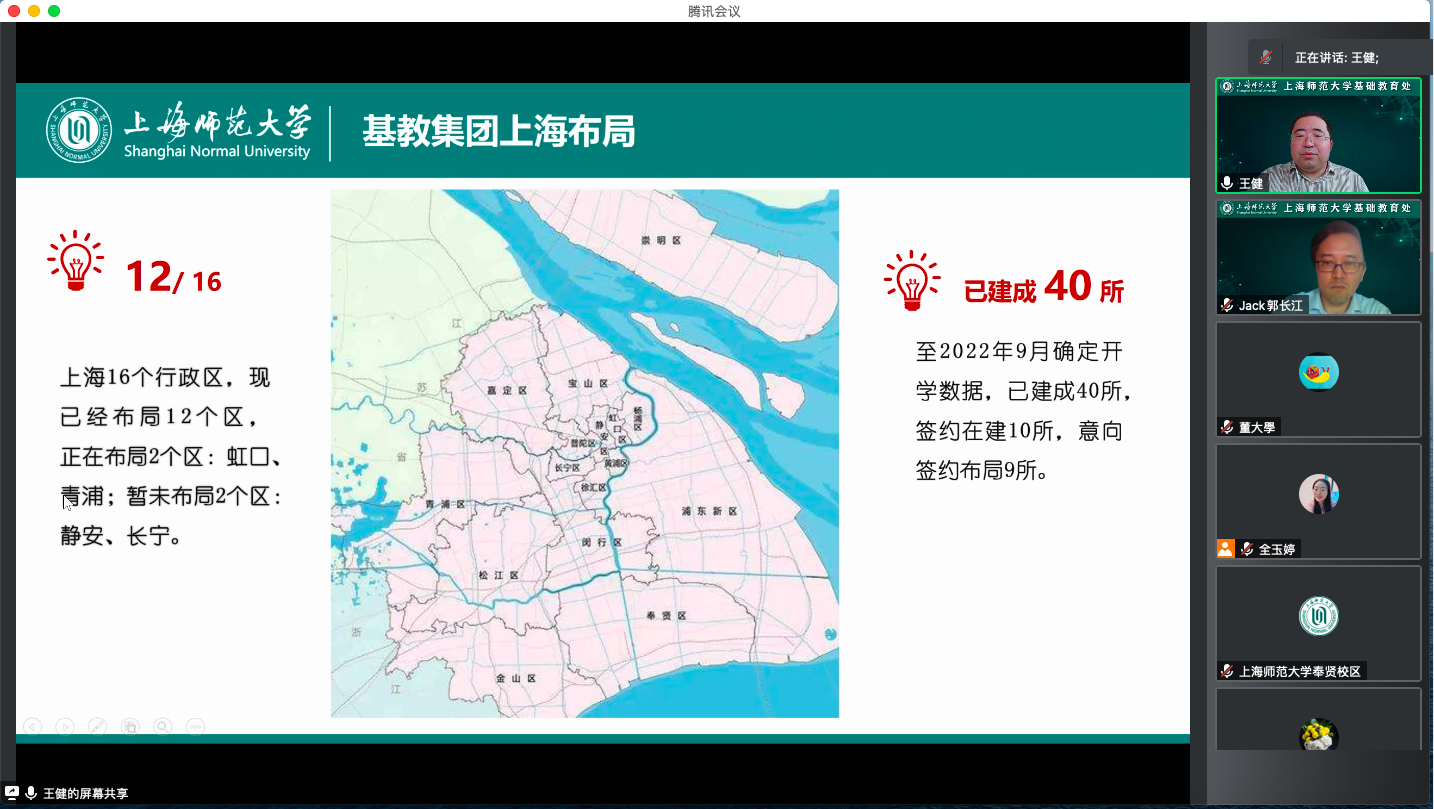
Task: Advance the slideshow with the right arrow
Action: (65, 727)
